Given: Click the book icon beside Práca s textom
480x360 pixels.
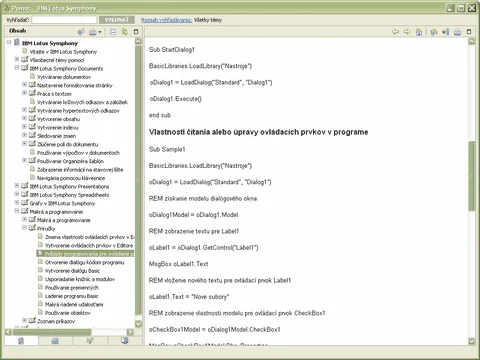Looking at the screenshot, I should point(32,93).
